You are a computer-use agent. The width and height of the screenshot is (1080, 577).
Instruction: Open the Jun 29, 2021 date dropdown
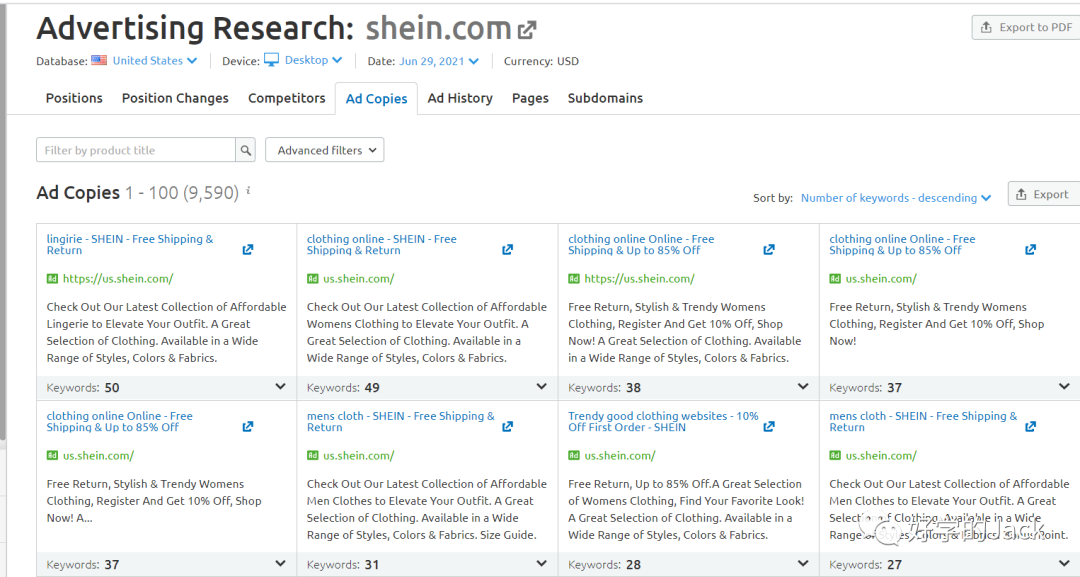click(x=439, y=61)
